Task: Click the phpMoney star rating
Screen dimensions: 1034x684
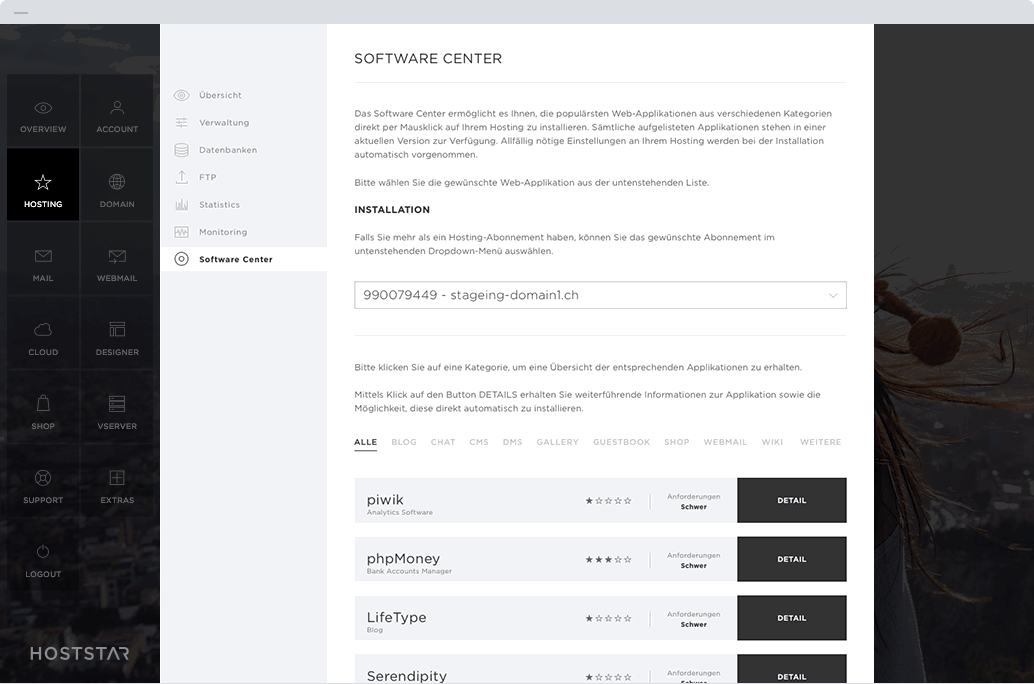Action: point(608,559)
